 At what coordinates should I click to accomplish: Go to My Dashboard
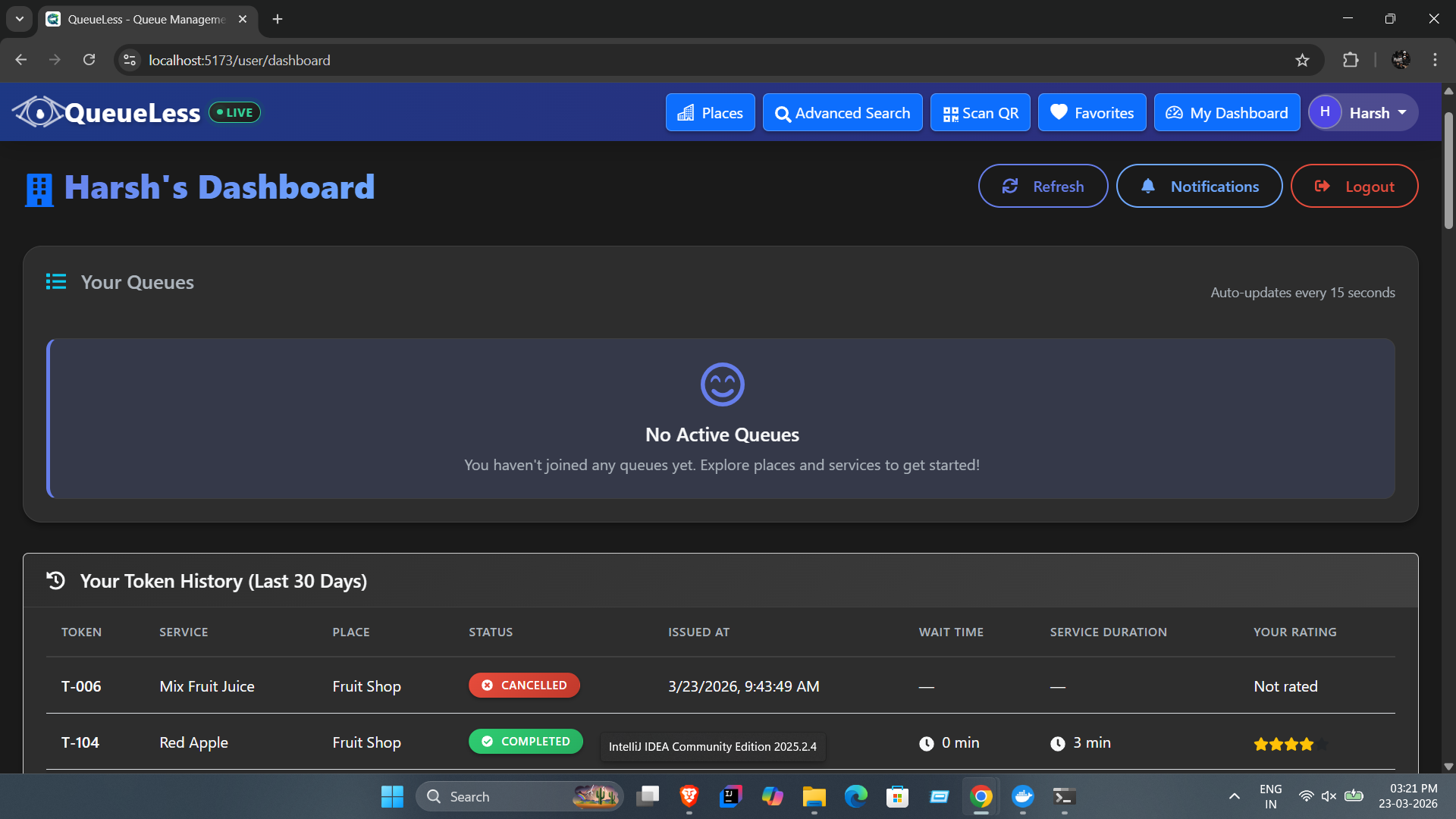1226,113
